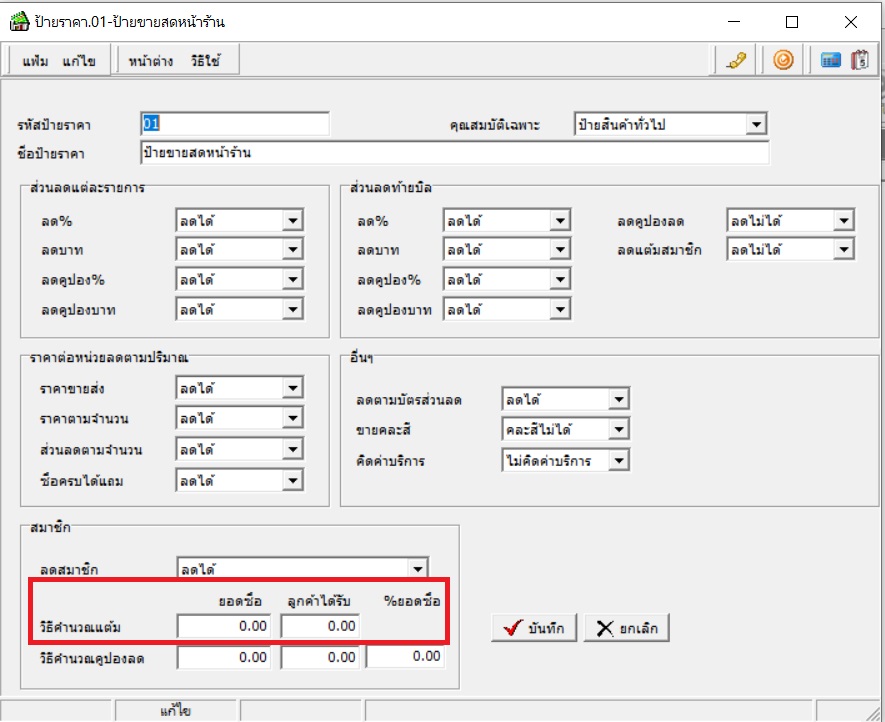Viewport: 885px width, 722px height.
Task: Click the ยกเลิก cancel button
Action: [x=626, y=628]
